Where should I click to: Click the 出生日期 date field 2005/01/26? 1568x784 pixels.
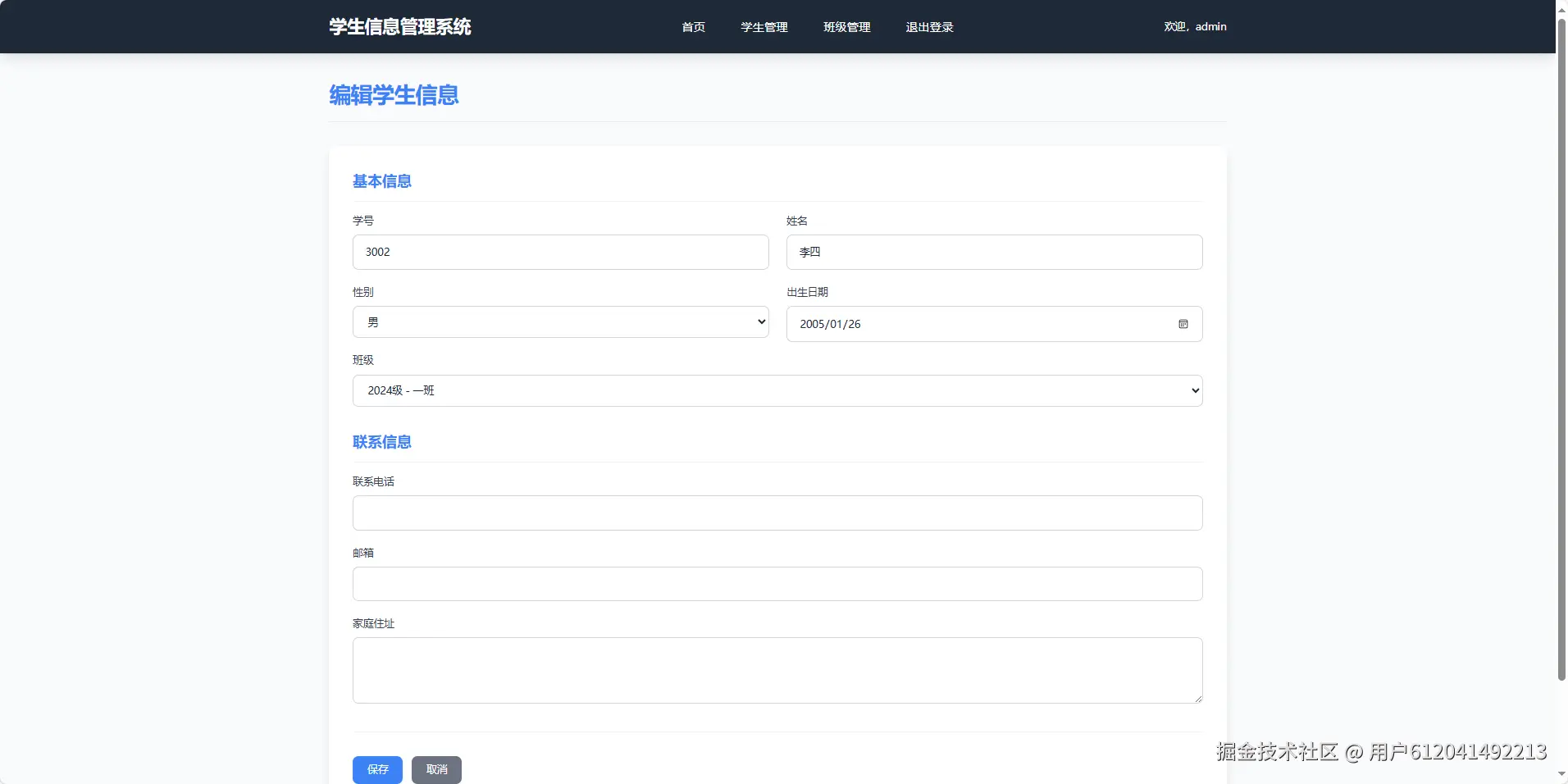(995, 324)
